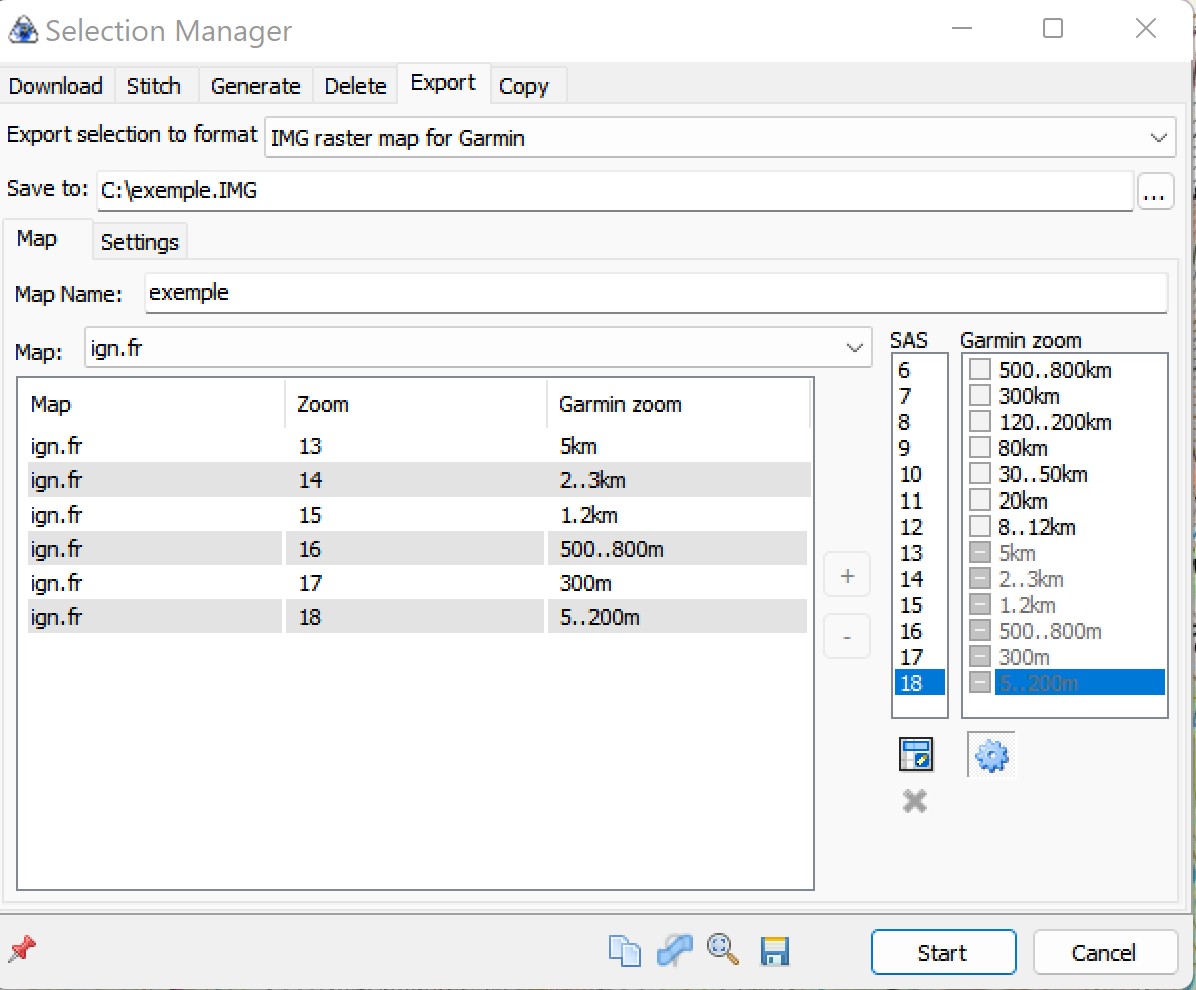Click the gray X delete icon
Image resolution: width=1196 pixels, height=990 pixels.
coord(915,801)
